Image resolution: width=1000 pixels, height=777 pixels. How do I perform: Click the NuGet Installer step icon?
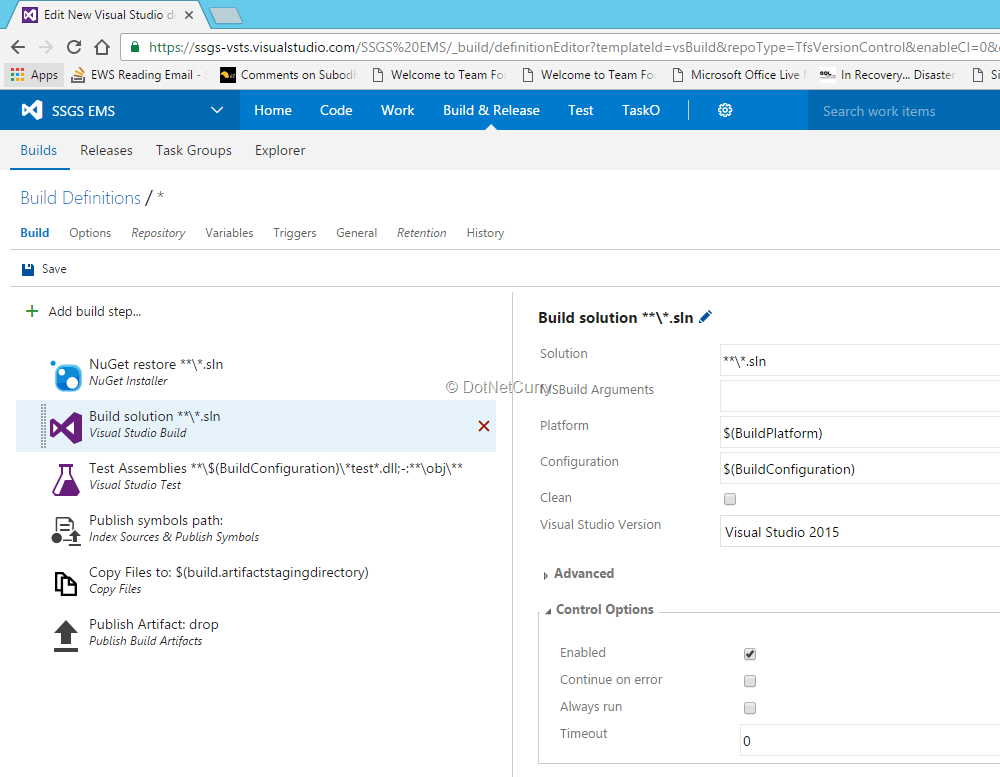tap(66, 375)
